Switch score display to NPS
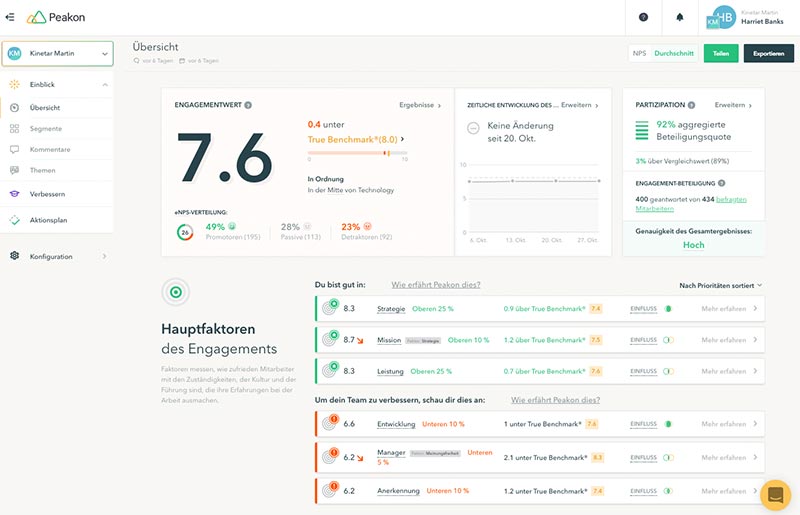Image resolution: width=800 pixels, height=515 pixels. click(639, 53)
